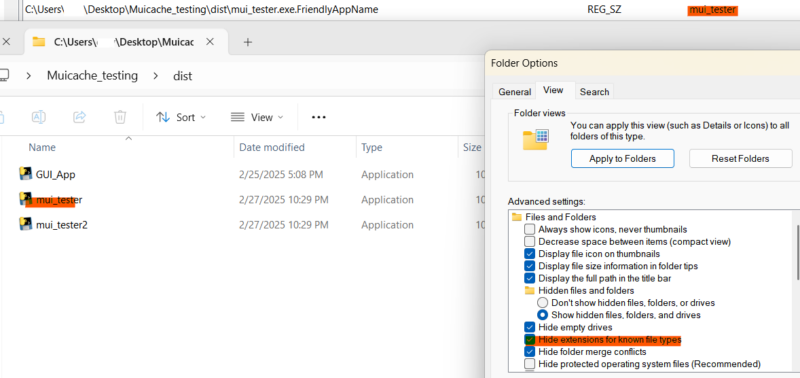This screenshot has width=800, height=378.
Task: Switch to the Search tab
Action: 594,92
